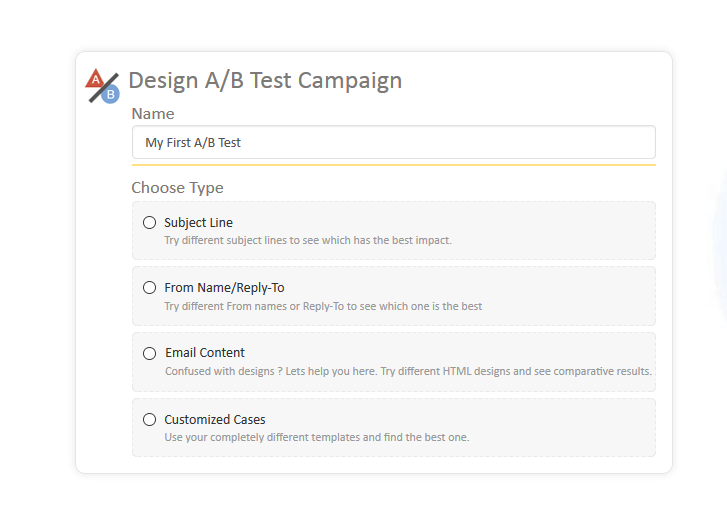727x529 pixels.
Task: Click the 'Use your completely different templates' description
Action: (x=316, y=437)
